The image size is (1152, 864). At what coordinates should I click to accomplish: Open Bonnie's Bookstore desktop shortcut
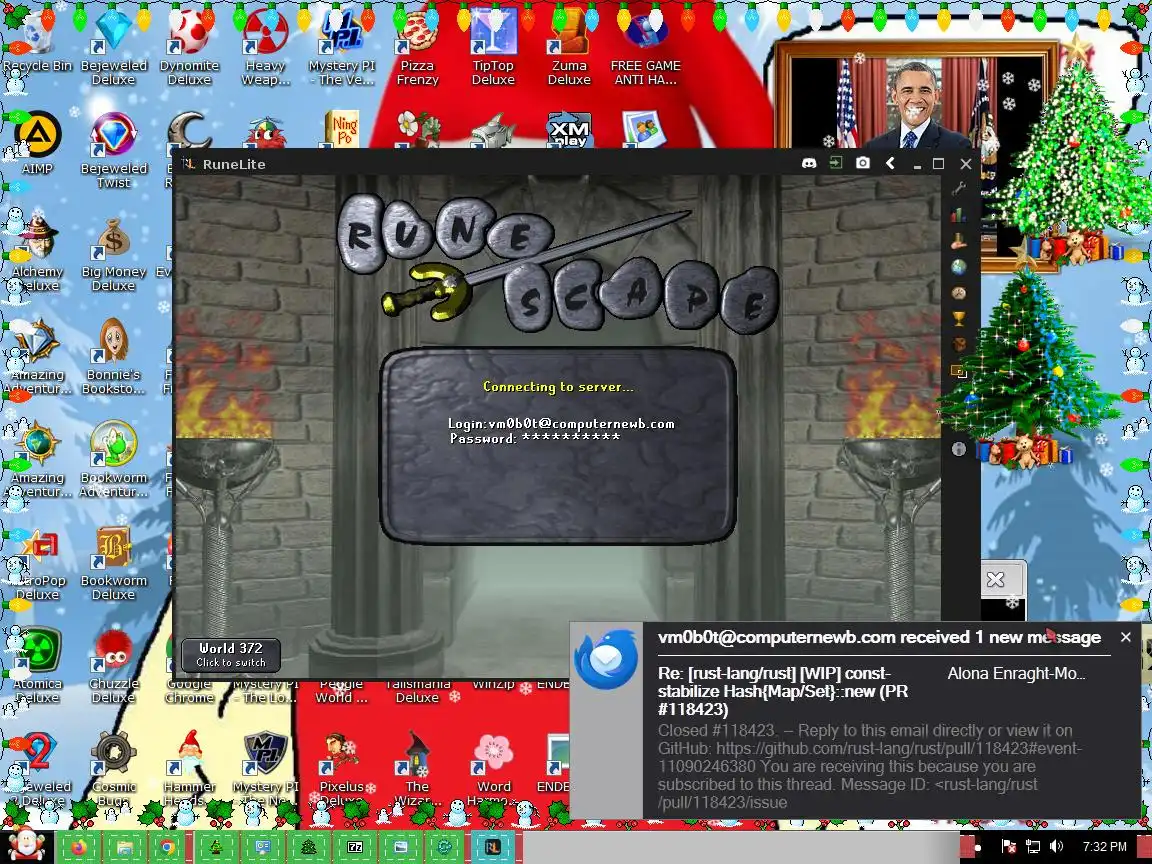[x=114, y=357]
